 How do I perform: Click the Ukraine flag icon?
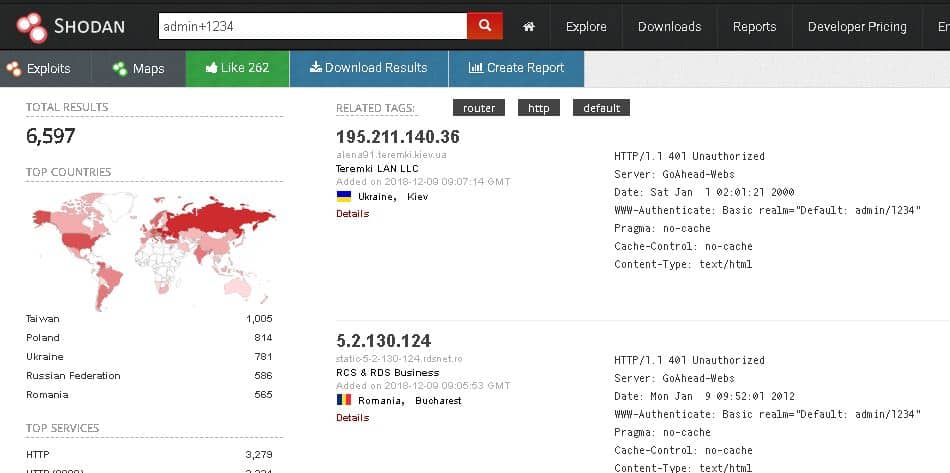(x=344, y=196)
